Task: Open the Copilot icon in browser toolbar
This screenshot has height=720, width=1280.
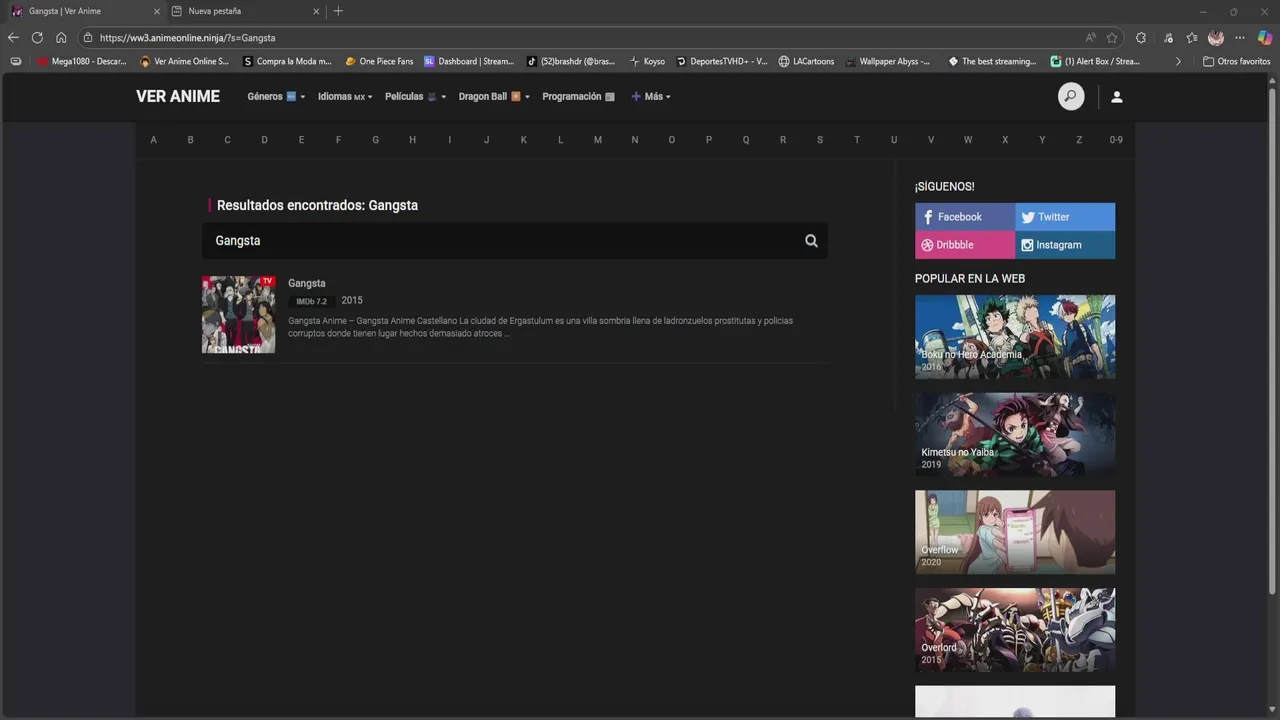Action: (1265, 38)
